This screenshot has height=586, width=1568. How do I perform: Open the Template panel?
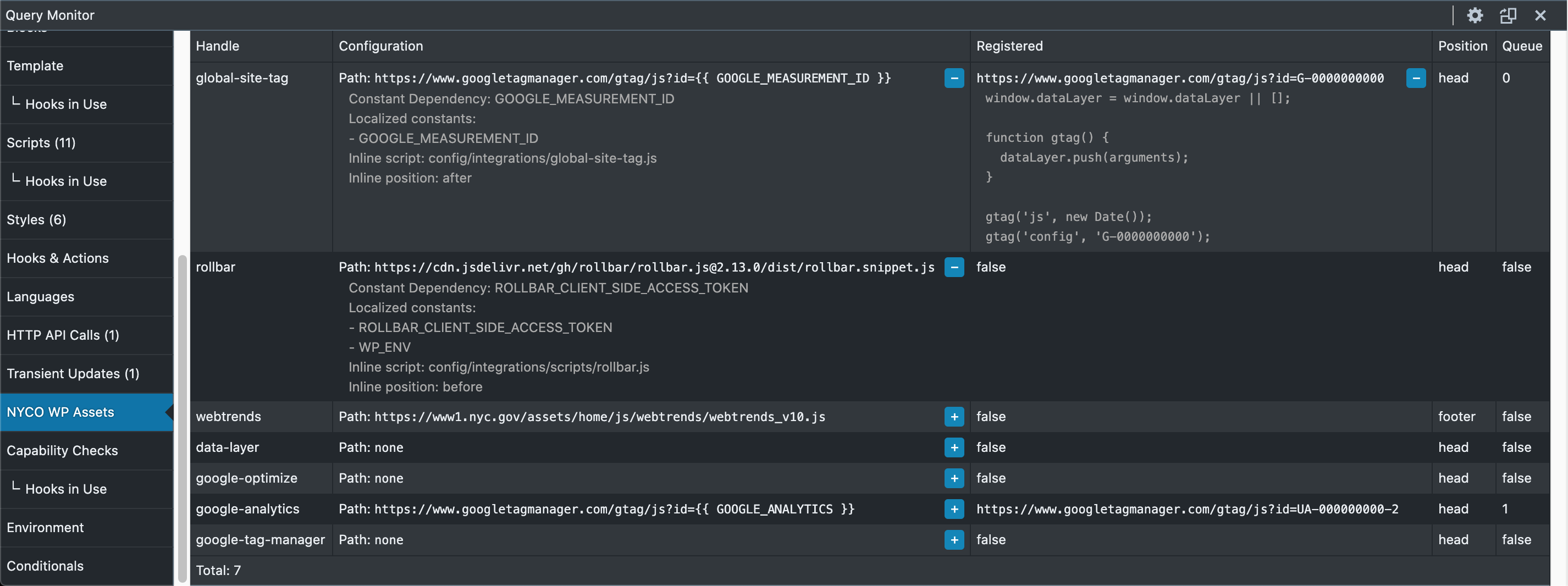[86, 66]
